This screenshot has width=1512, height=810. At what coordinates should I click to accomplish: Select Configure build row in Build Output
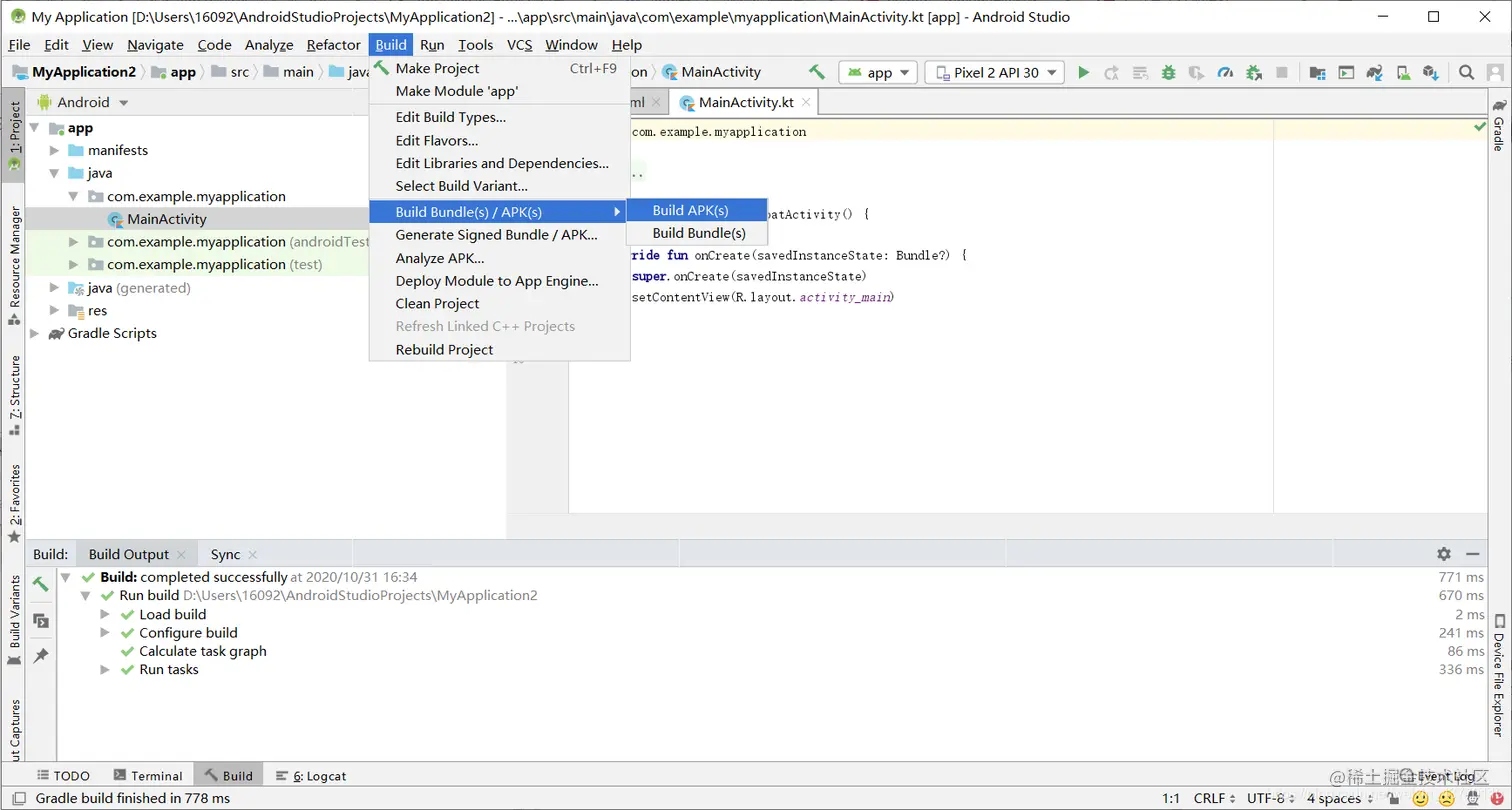(188, 632)
